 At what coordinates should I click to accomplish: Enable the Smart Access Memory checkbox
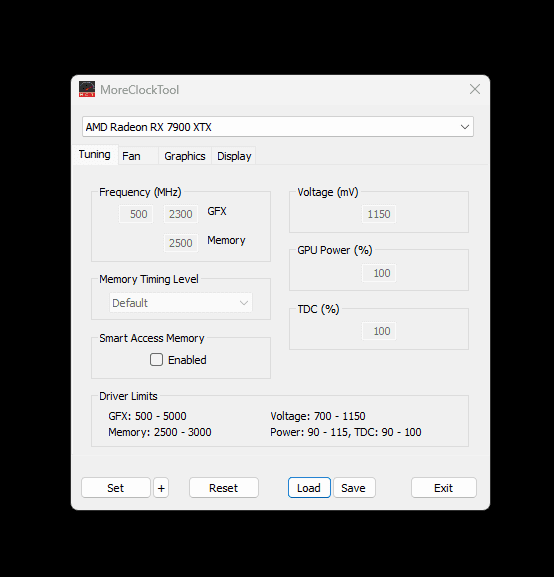156,360
